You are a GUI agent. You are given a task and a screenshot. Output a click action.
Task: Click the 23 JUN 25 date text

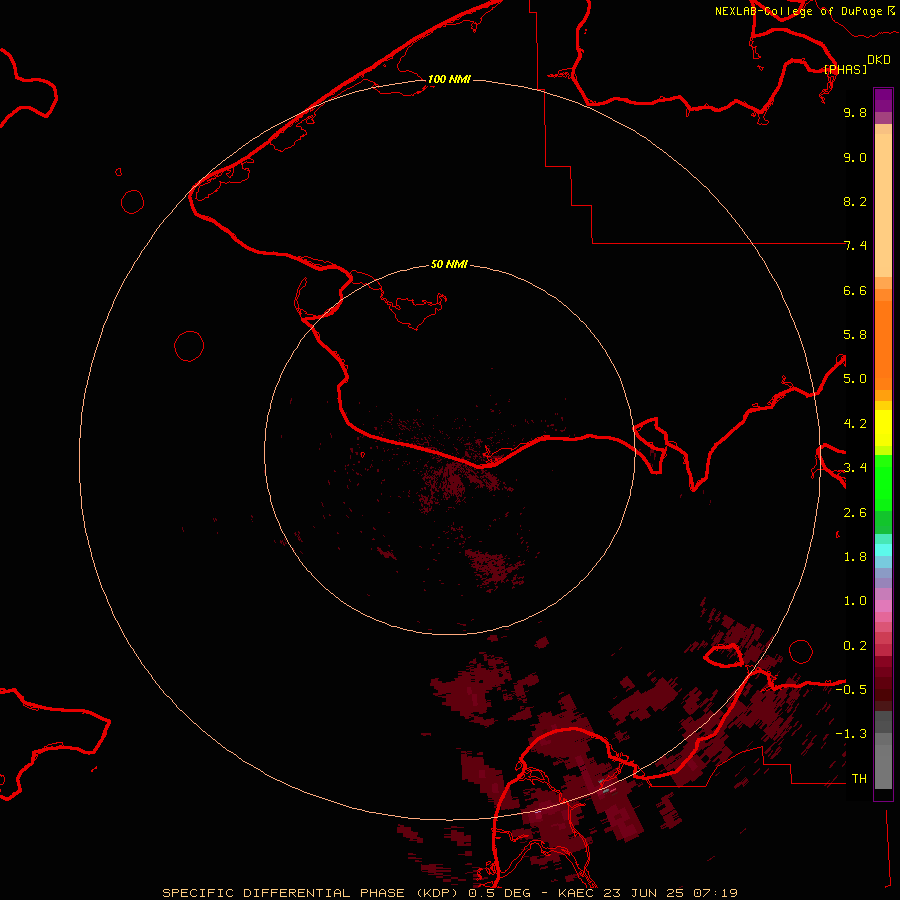pos(645,893)
